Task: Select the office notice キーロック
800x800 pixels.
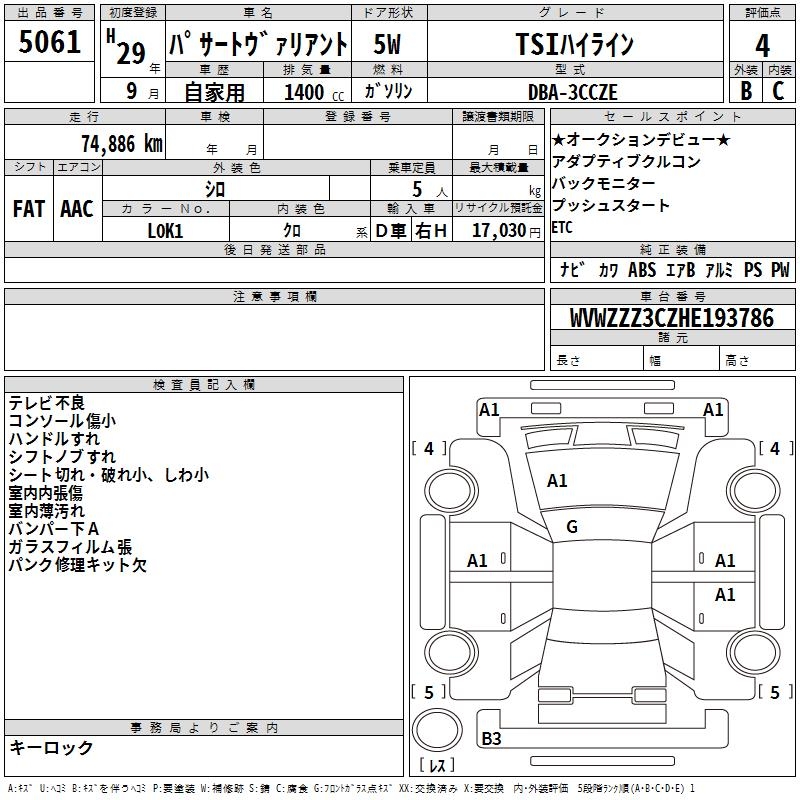Action: tap(51, 747)
